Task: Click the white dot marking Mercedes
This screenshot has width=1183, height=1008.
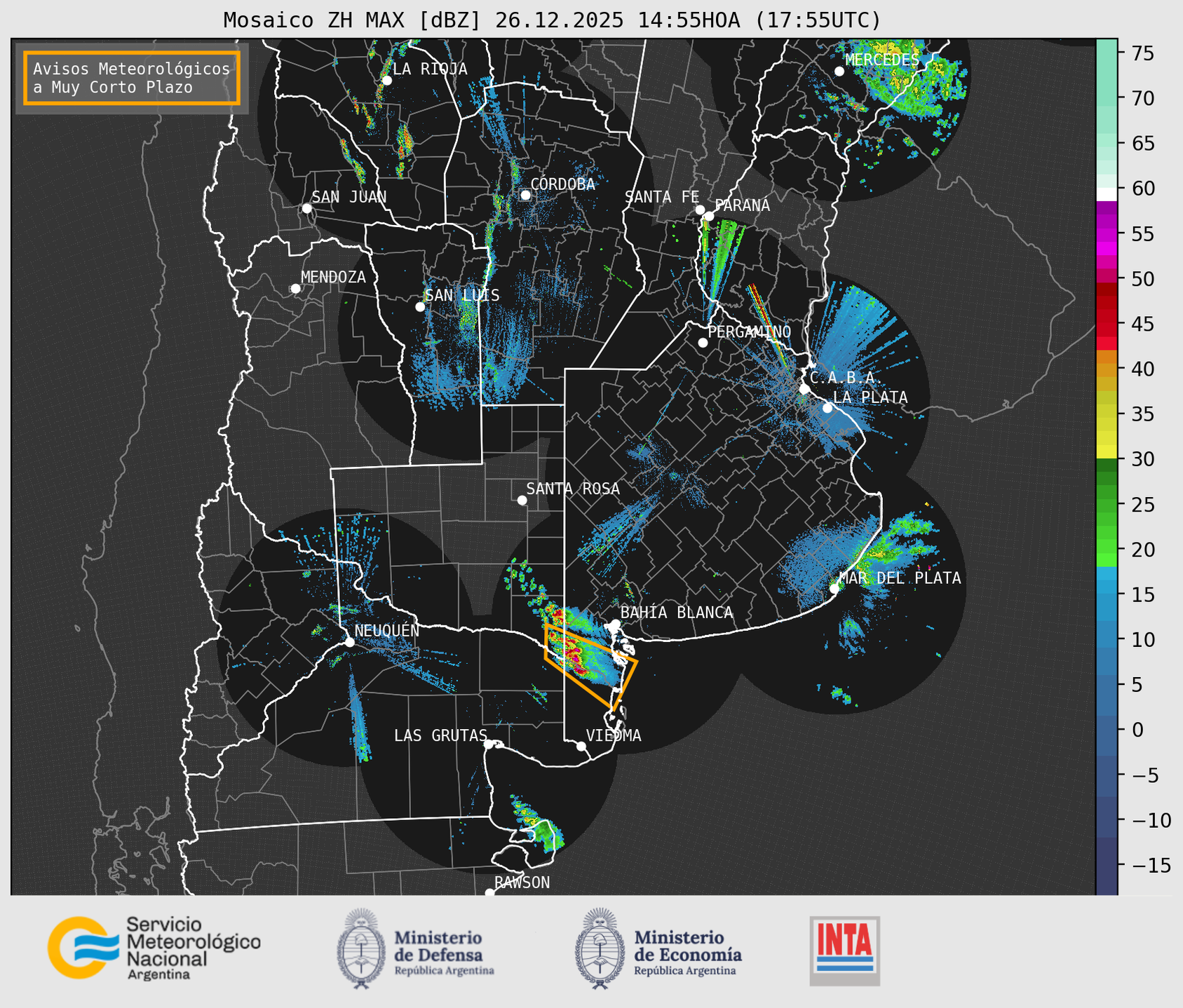Action: (839, 71)
